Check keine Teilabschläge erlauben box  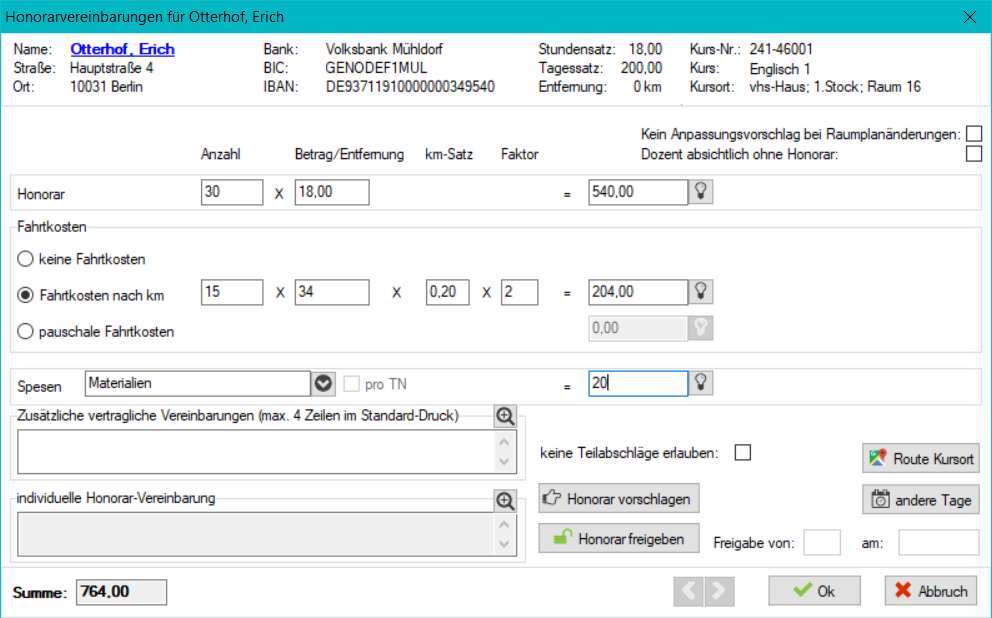[743, 453]
